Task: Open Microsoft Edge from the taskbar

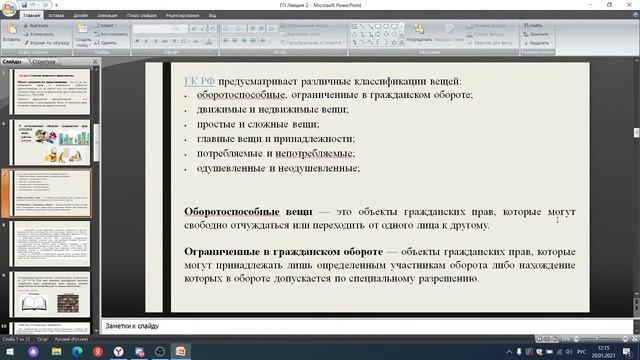Action: coord(77,351)
